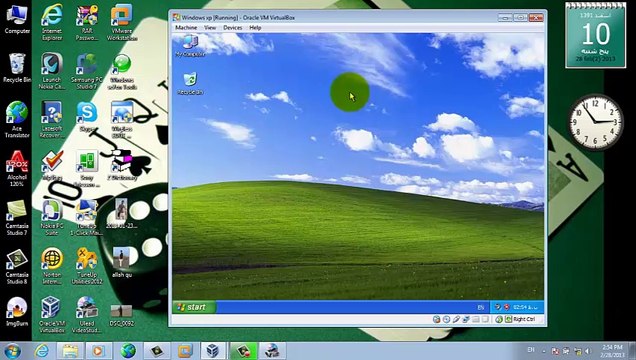Click the host taskbar clock 2:54 PM

612,351
